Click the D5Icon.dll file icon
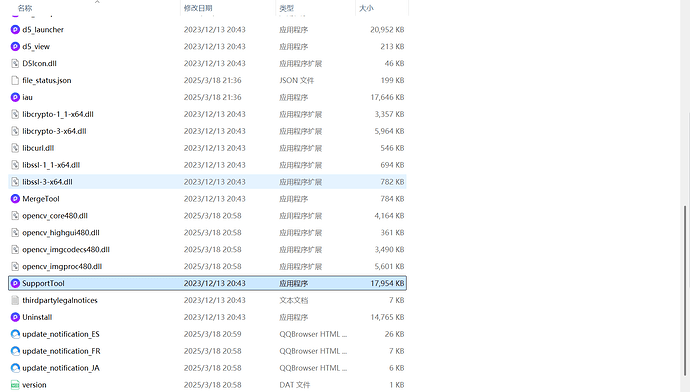 [15, 63]
